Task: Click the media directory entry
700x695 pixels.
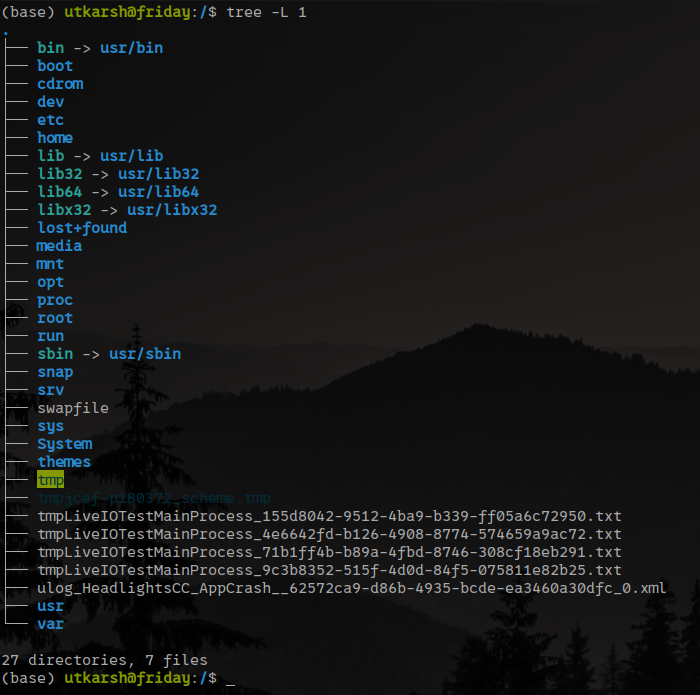Action: [60, 246]
